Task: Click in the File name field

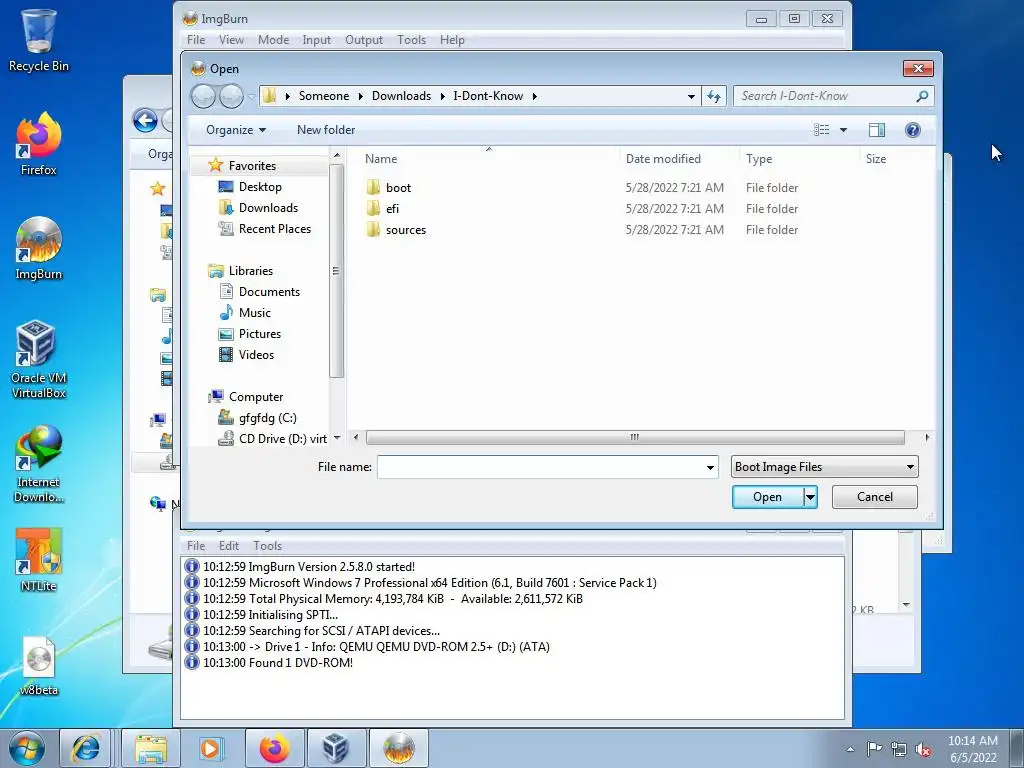Action: click(540, 467)
